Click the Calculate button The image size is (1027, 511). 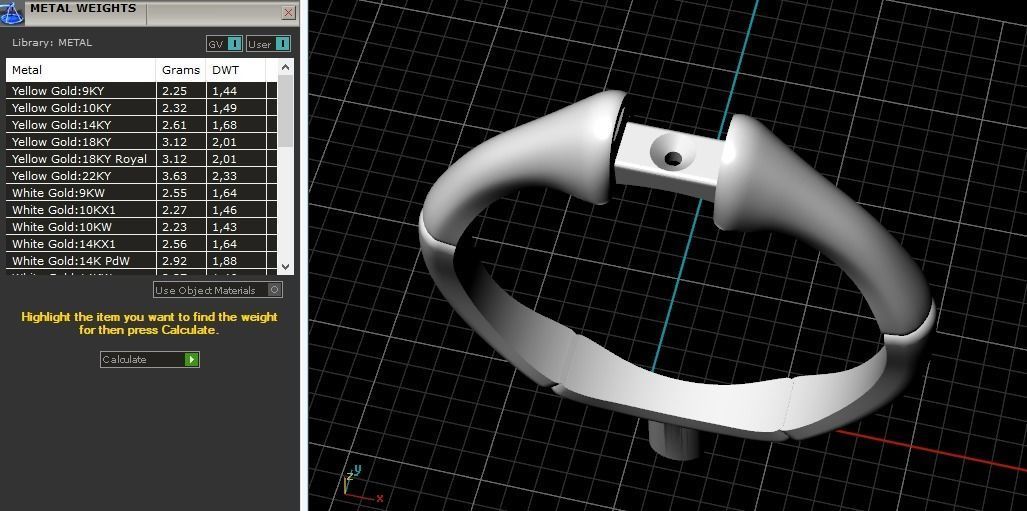149,359
